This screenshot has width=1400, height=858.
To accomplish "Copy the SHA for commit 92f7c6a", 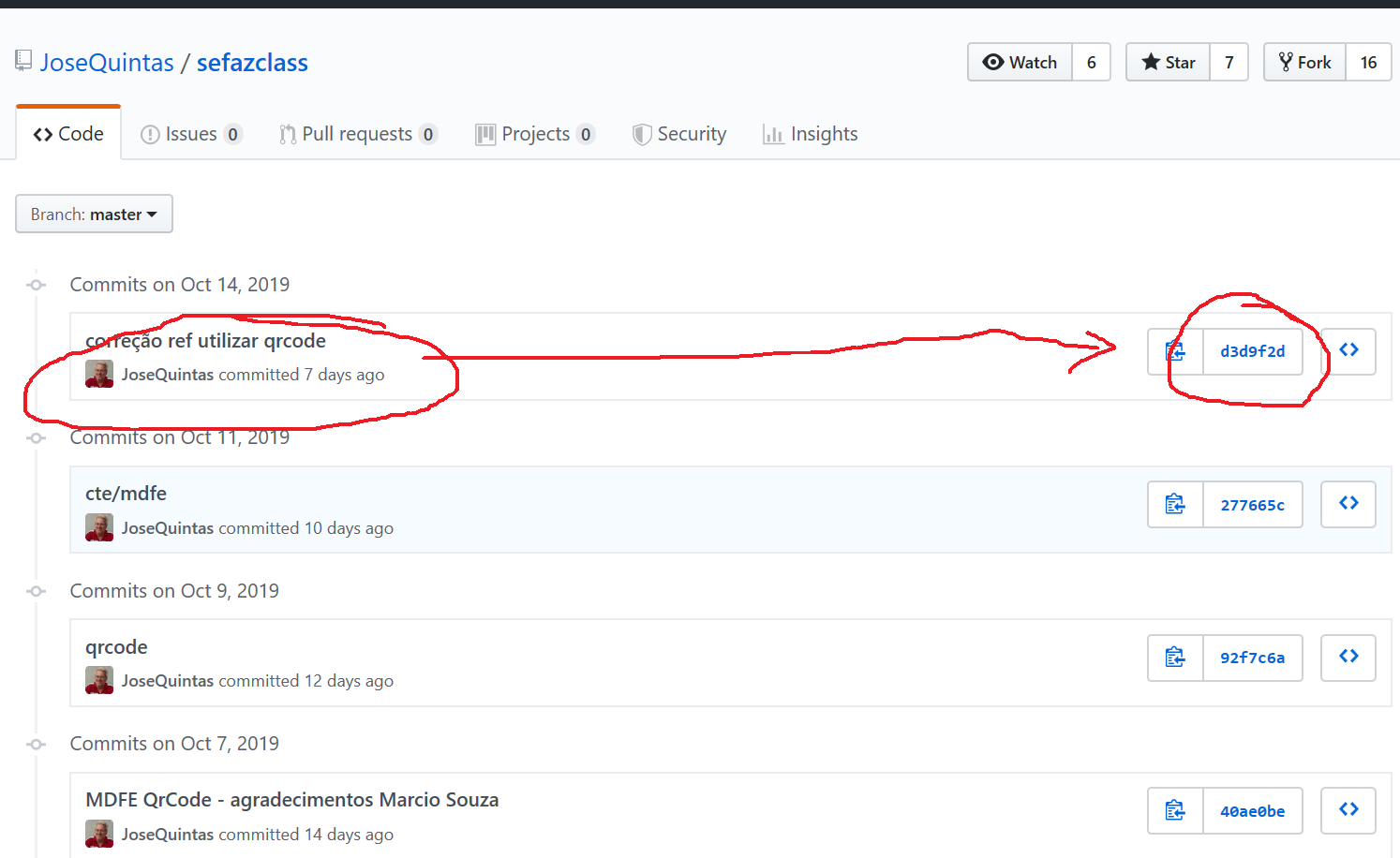I will 1175,658.
